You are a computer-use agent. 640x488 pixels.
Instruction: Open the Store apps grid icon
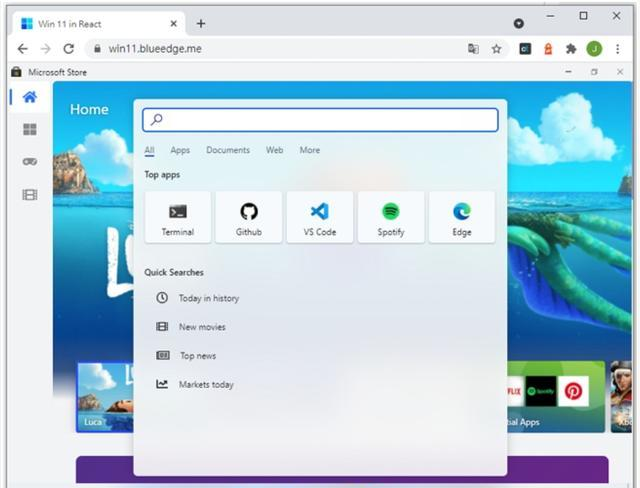[x=29, y=130]
